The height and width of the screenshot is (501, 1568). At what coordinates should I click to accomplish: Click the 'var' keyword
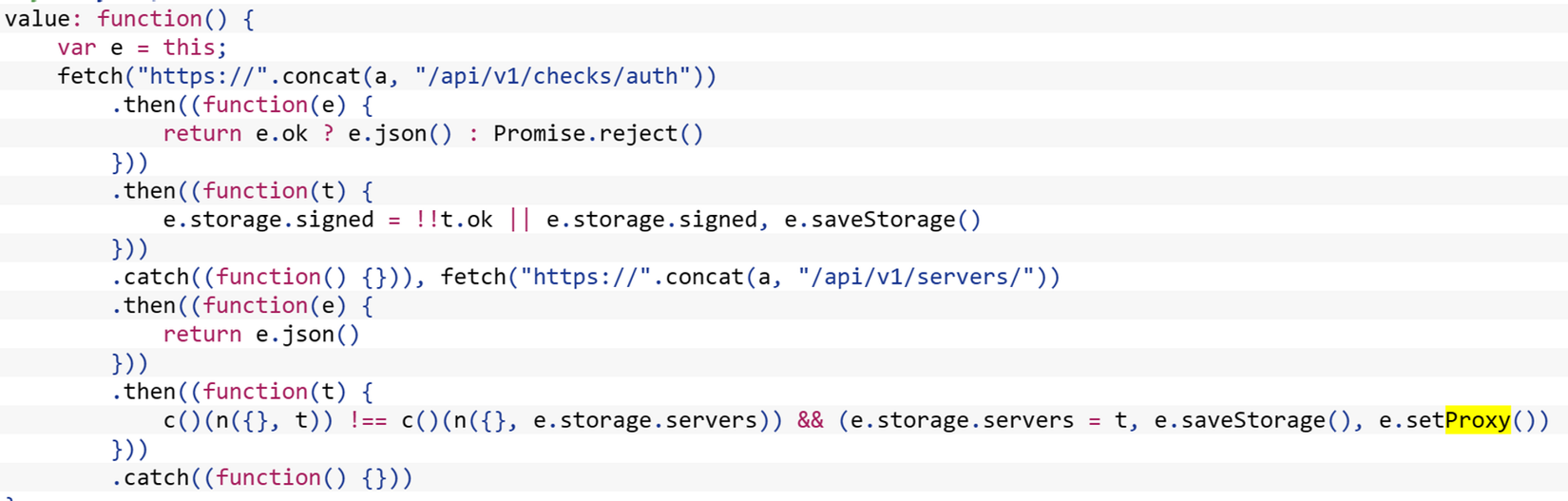(x=77, y=48)
